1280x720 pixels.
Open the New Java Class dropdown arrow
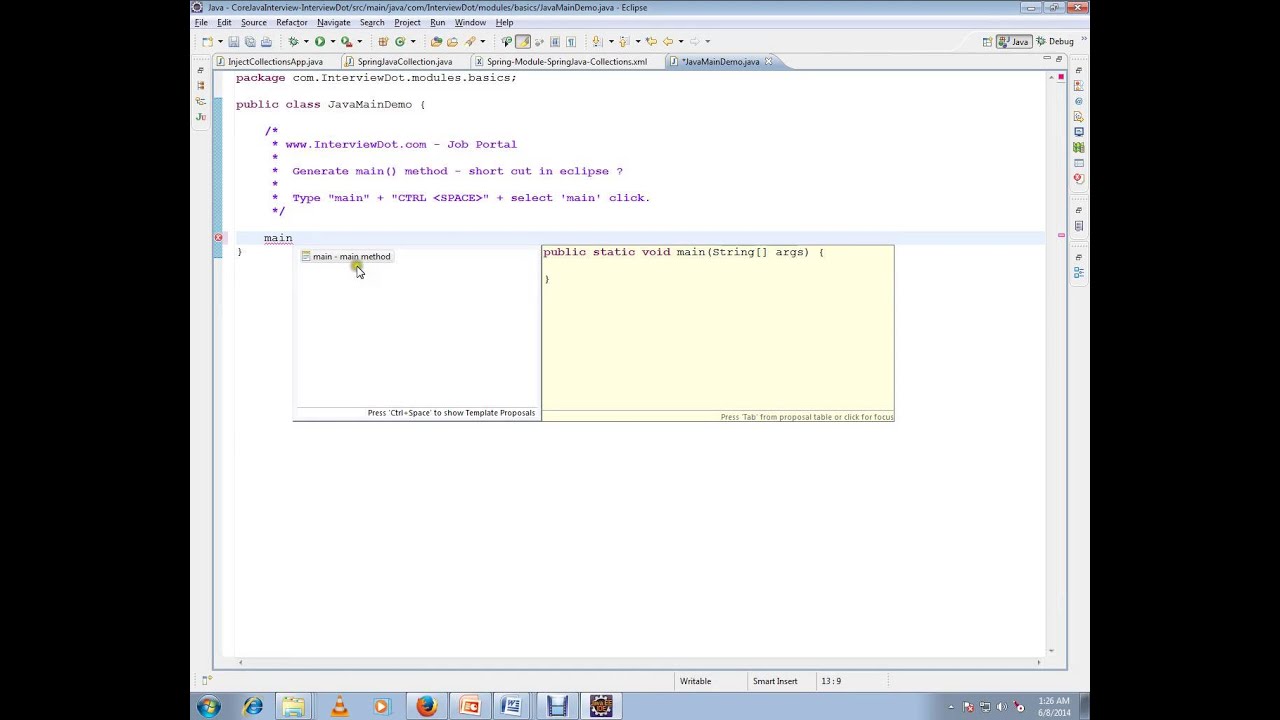point(413,41)
